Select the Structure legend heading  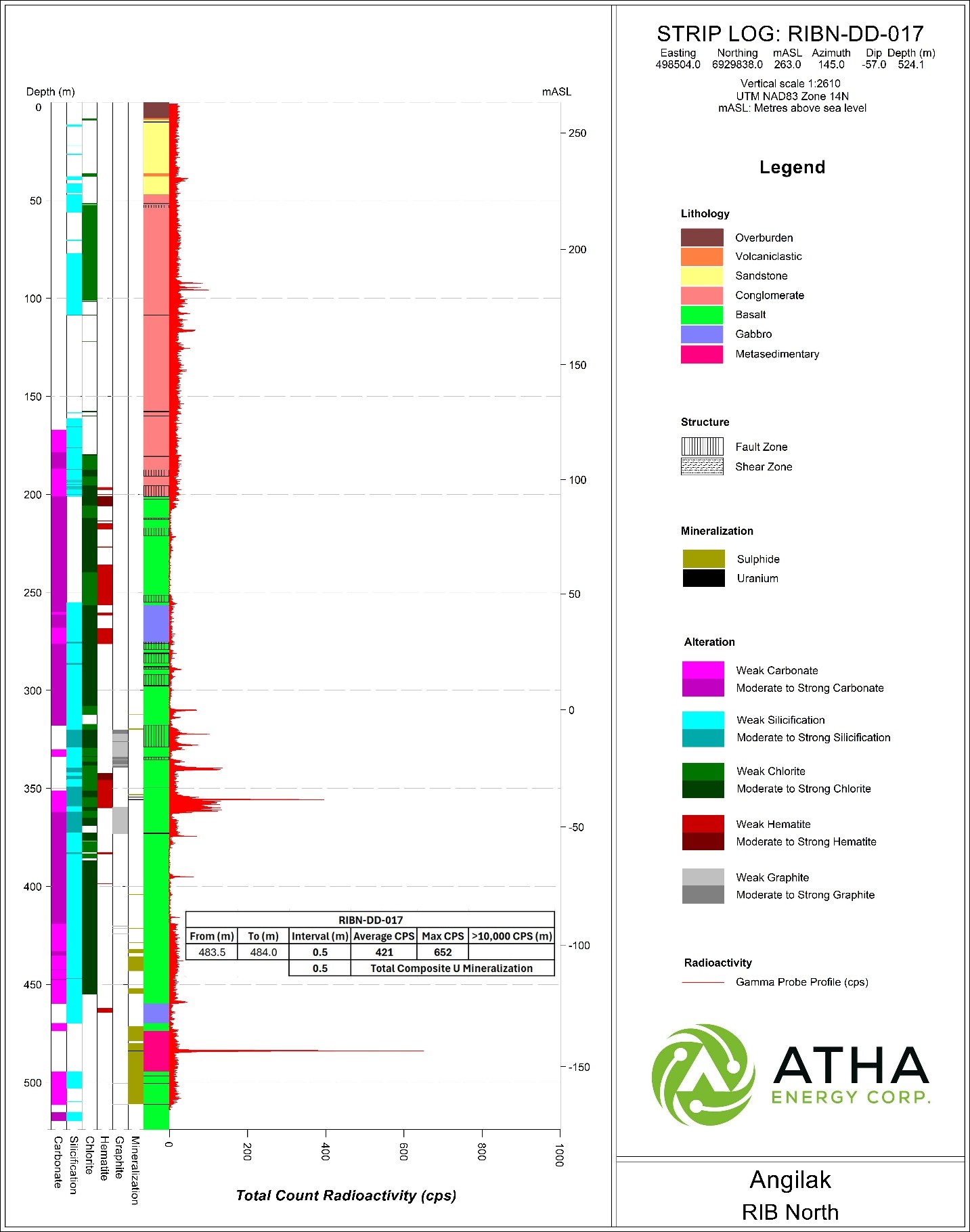coord(705,422)
